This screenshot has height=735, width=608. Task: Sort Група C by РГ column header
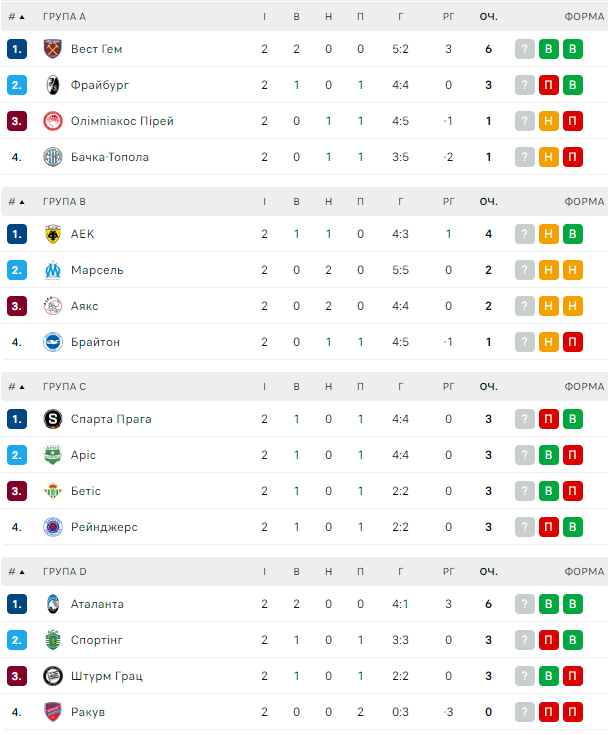pos(448,387)
